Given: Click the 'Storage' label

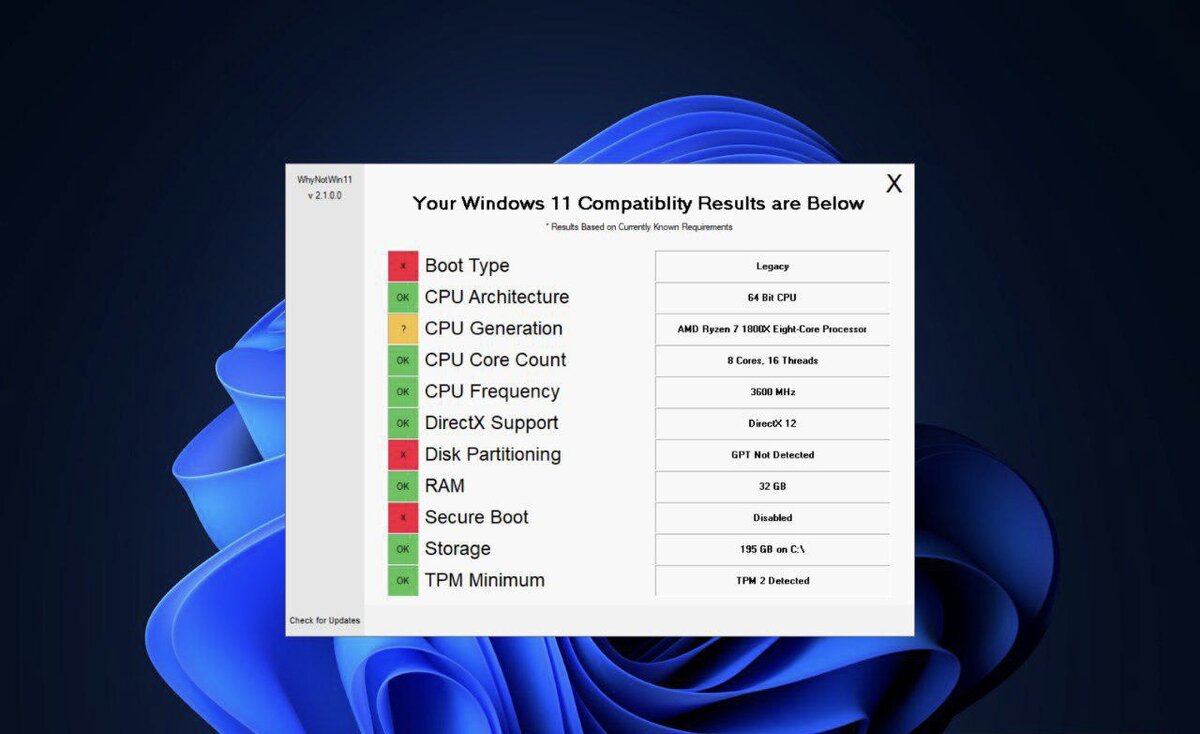Looking at the screenshot, I should [458, 549].
